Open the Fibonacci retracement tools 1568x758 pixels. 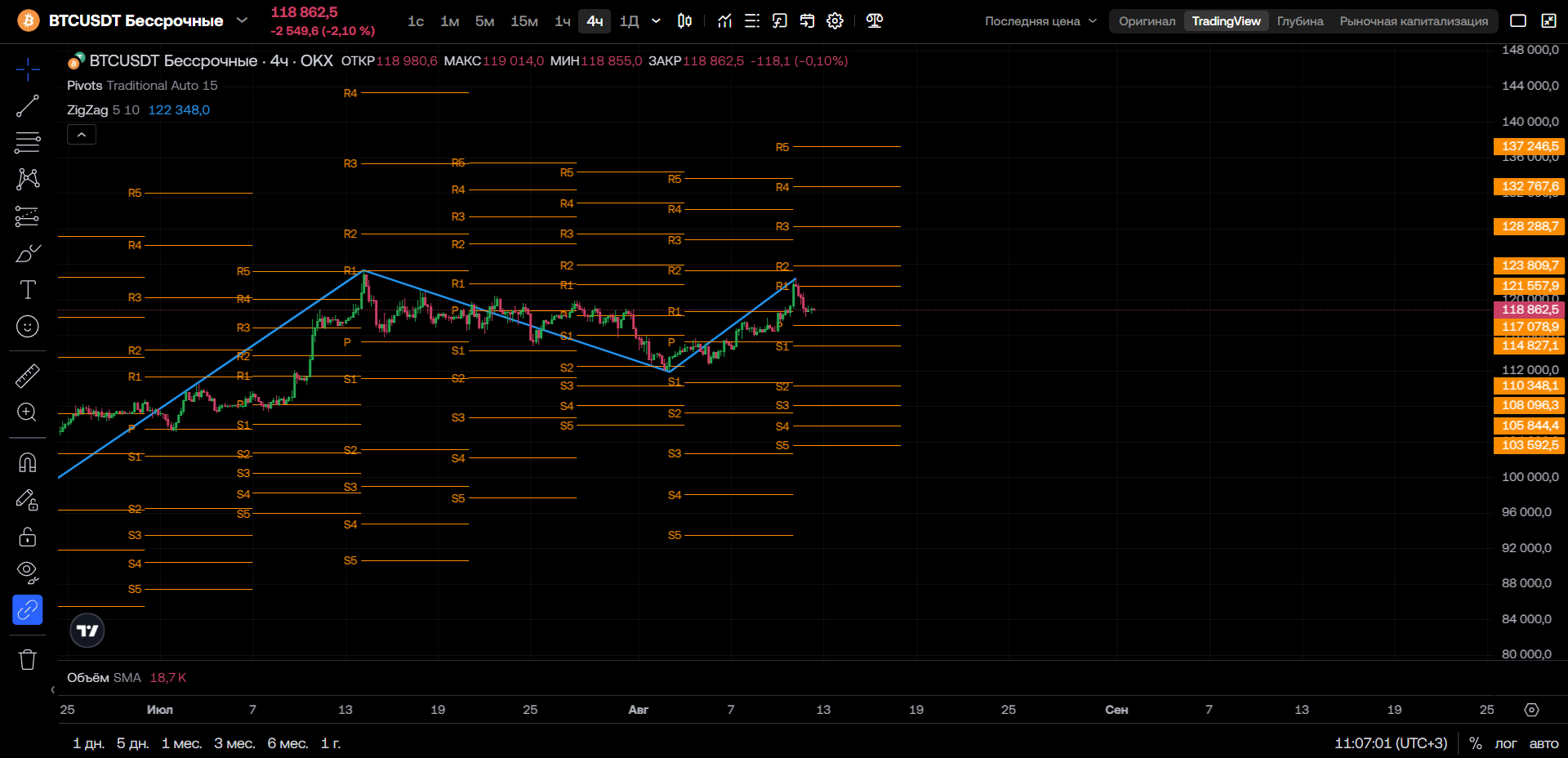click(28, 142)
